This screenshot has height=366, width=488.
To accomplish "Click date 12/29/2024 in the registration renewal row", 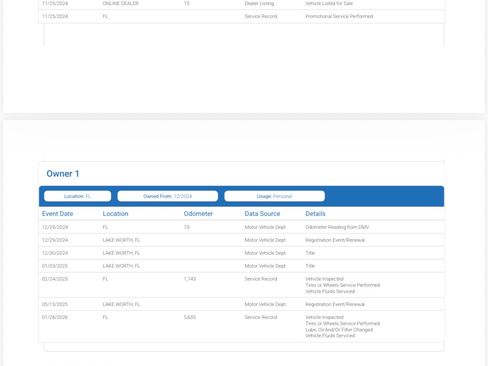I will point(55,240).
